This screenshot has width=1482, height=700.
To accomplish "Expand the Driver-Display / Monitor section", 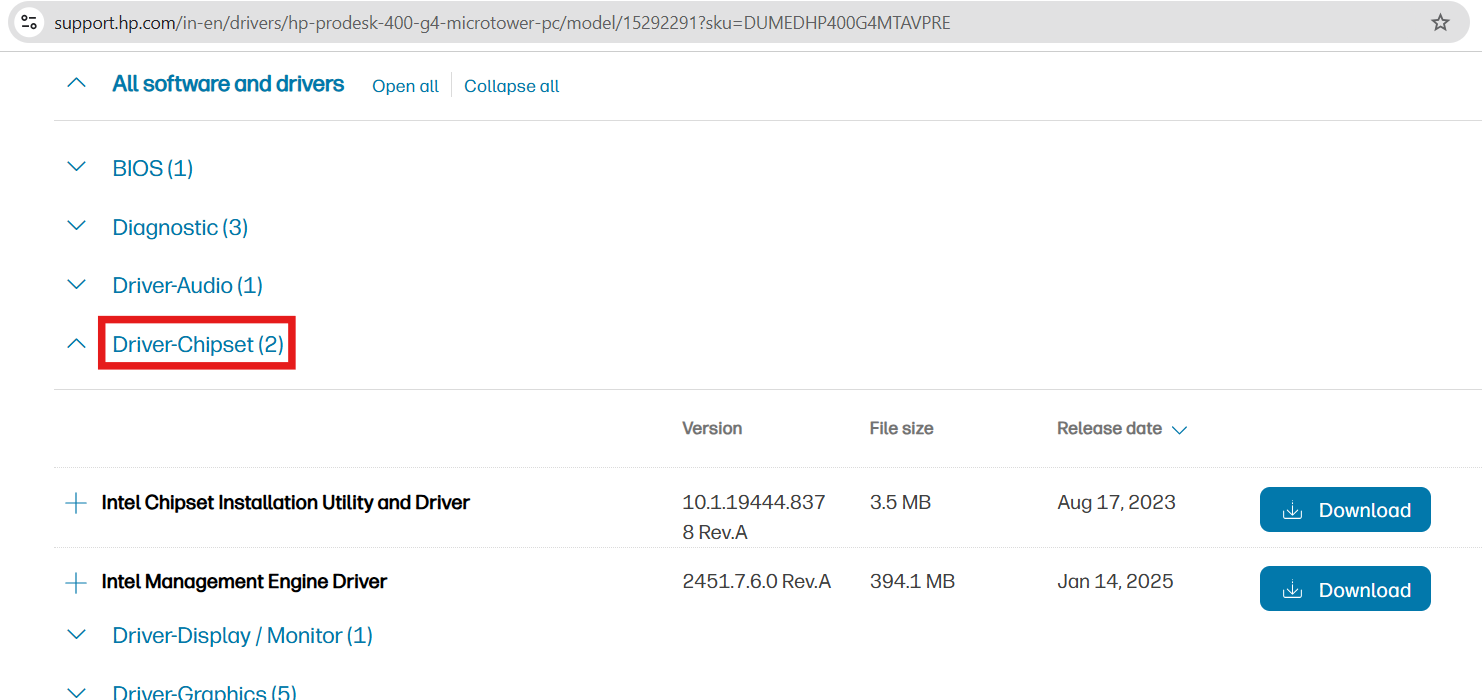I will (x=77, y=633).
